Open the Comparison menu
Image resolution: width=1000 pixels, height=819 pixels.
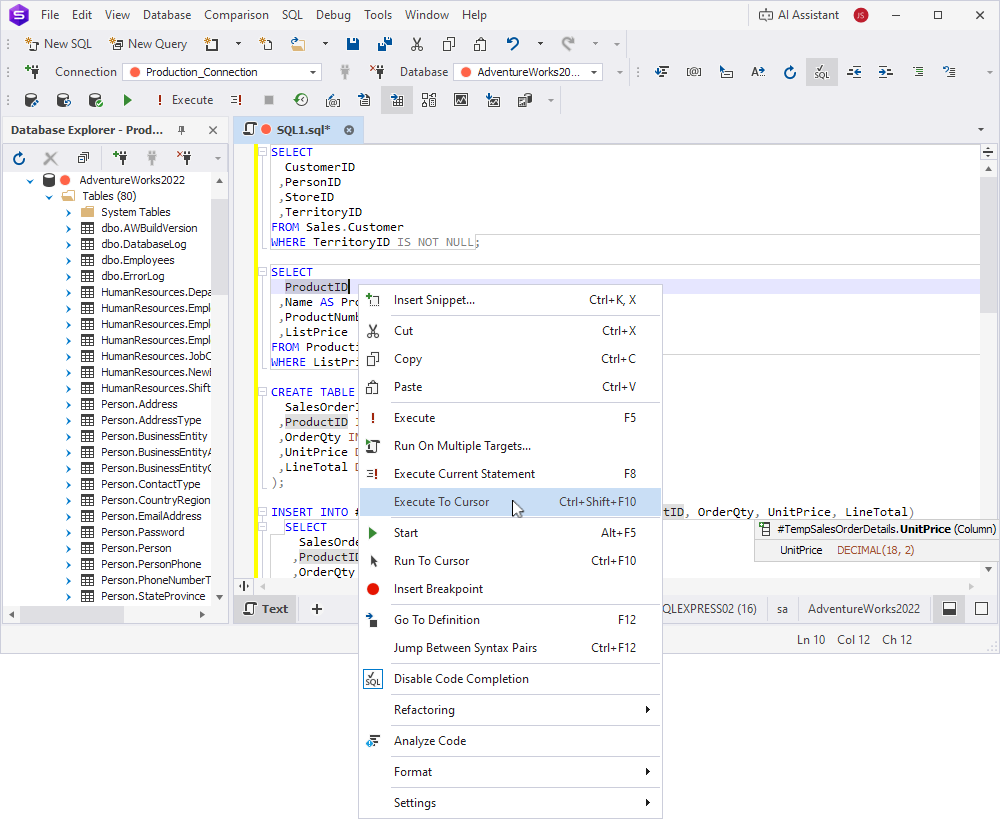[236, 15]
